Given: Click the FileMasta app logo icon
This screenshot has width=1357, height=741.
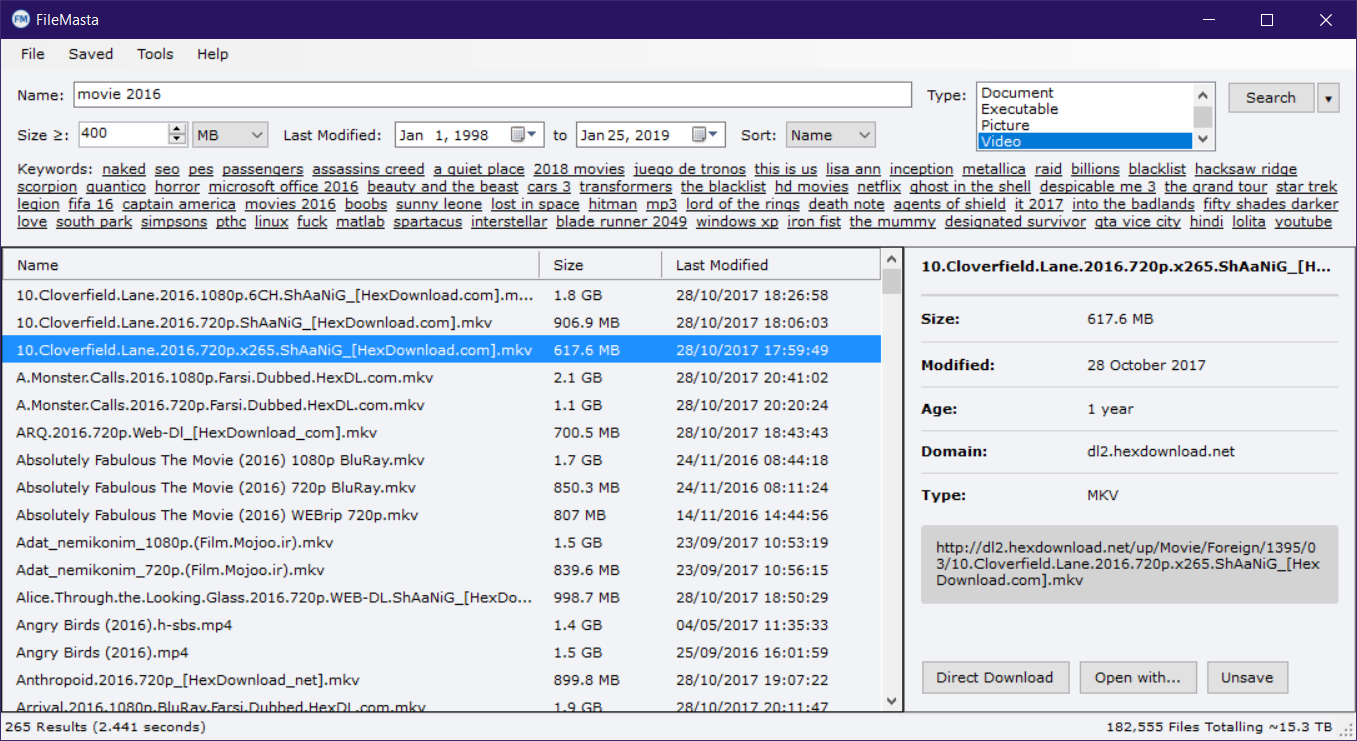Looking at the screenshot, I should [x=20, y=20].
